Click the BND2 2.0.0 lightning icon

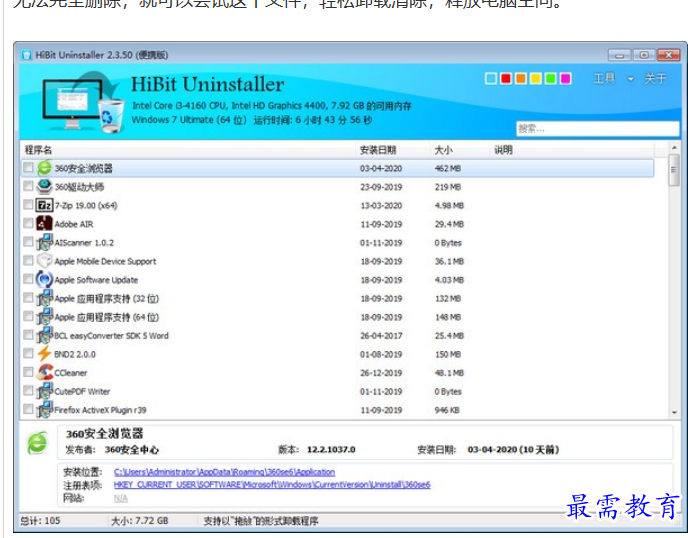44,354
